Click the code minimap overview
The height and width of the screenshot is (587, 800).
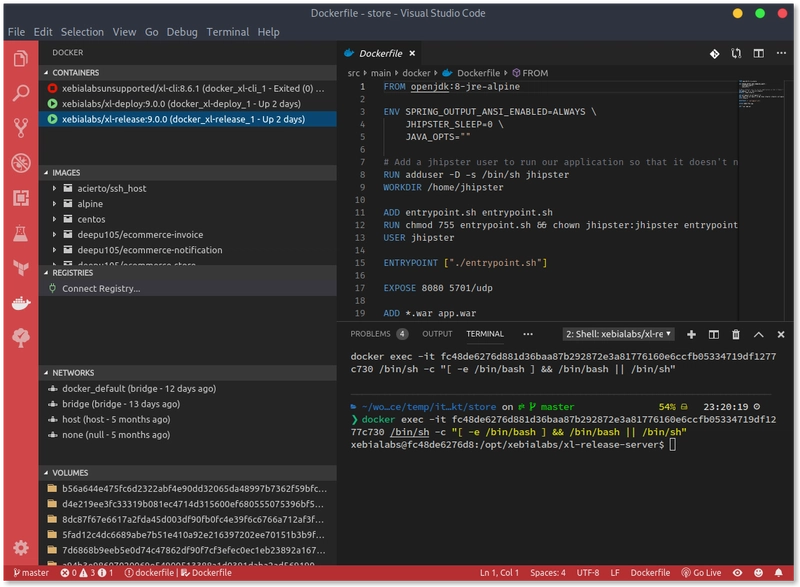click(761, 94)
